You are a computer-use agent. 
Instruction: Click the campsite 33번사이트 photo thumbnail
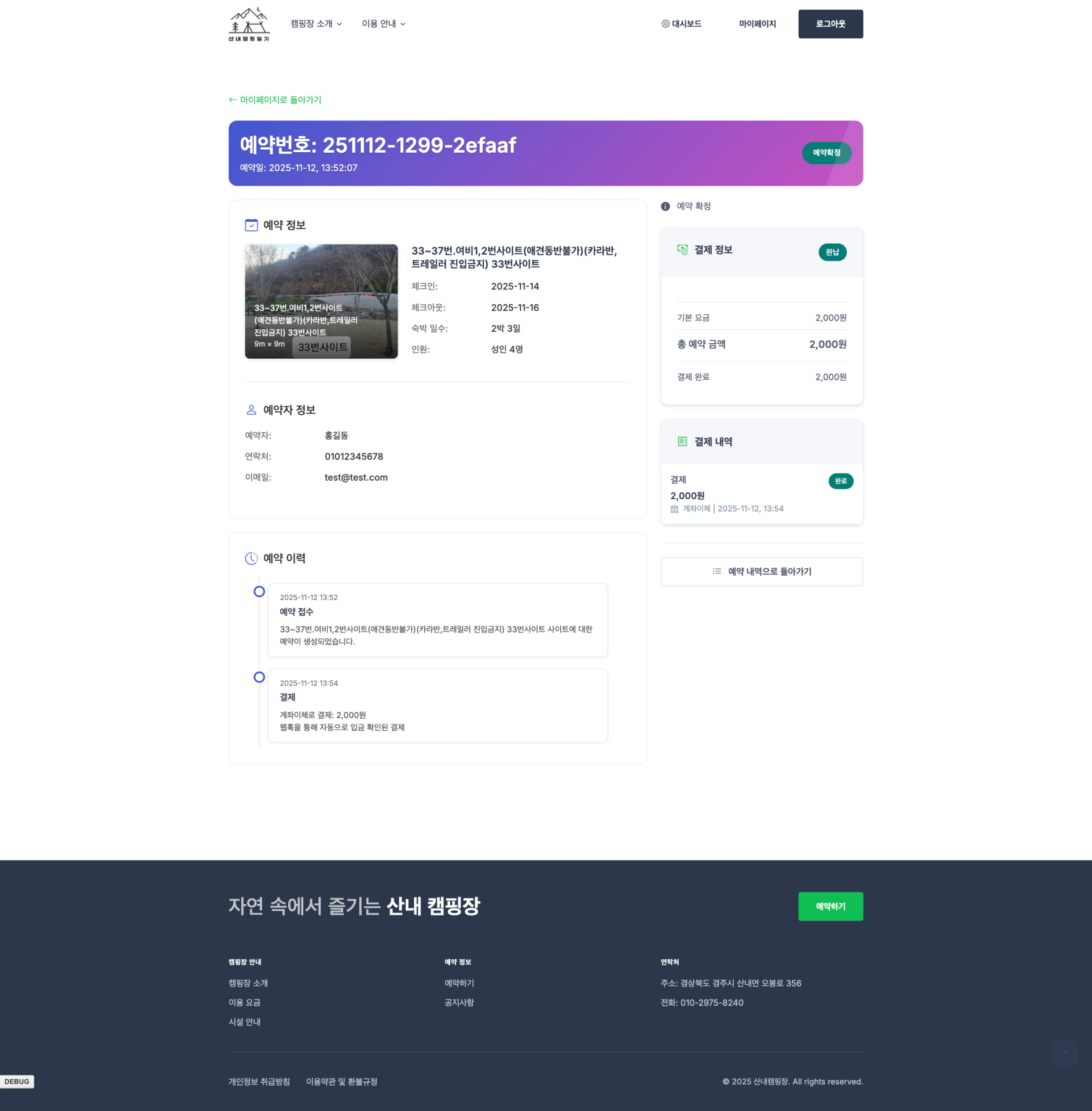click(x=321, y=301)
